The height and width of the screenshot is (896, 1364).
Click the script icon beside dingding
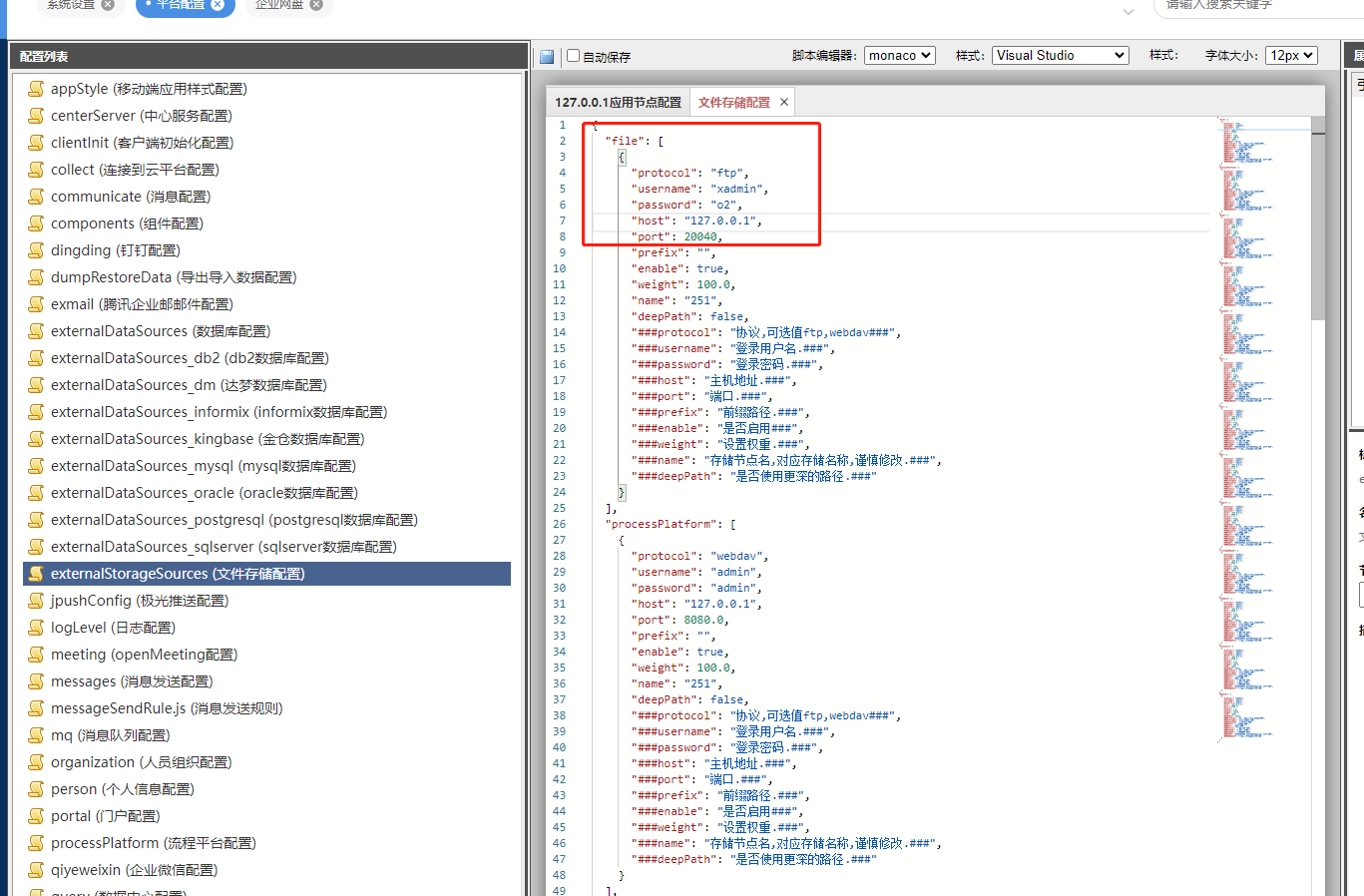(x=36, y=250)
